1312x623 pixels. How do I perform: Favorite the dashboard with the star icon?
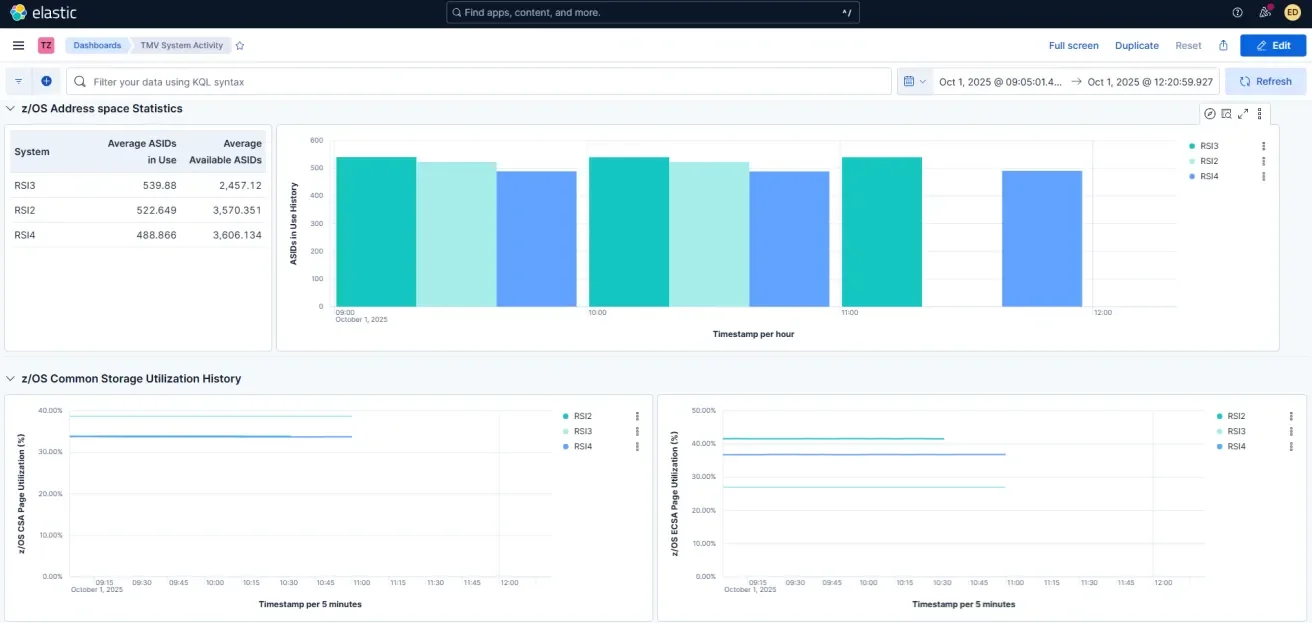pos(240,46)
